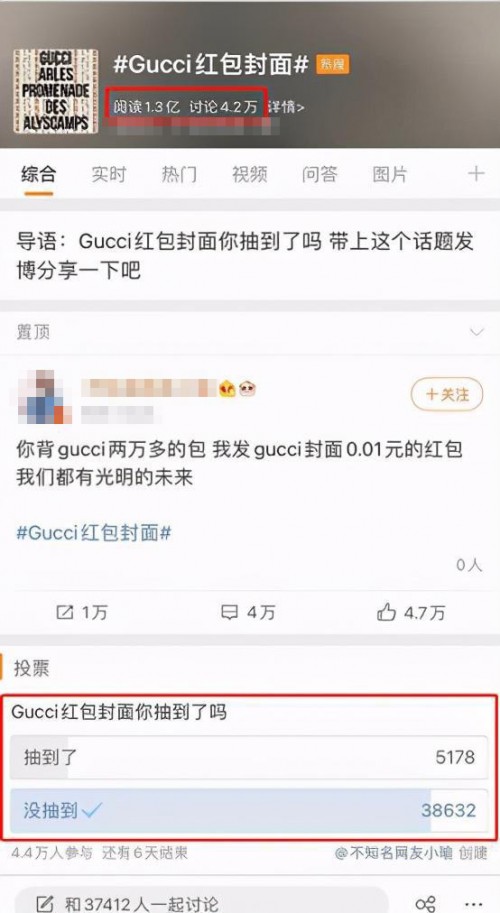500x913 pixels.
Task: Switch to the 热门 tab
Action: click(x=179, y=174)
